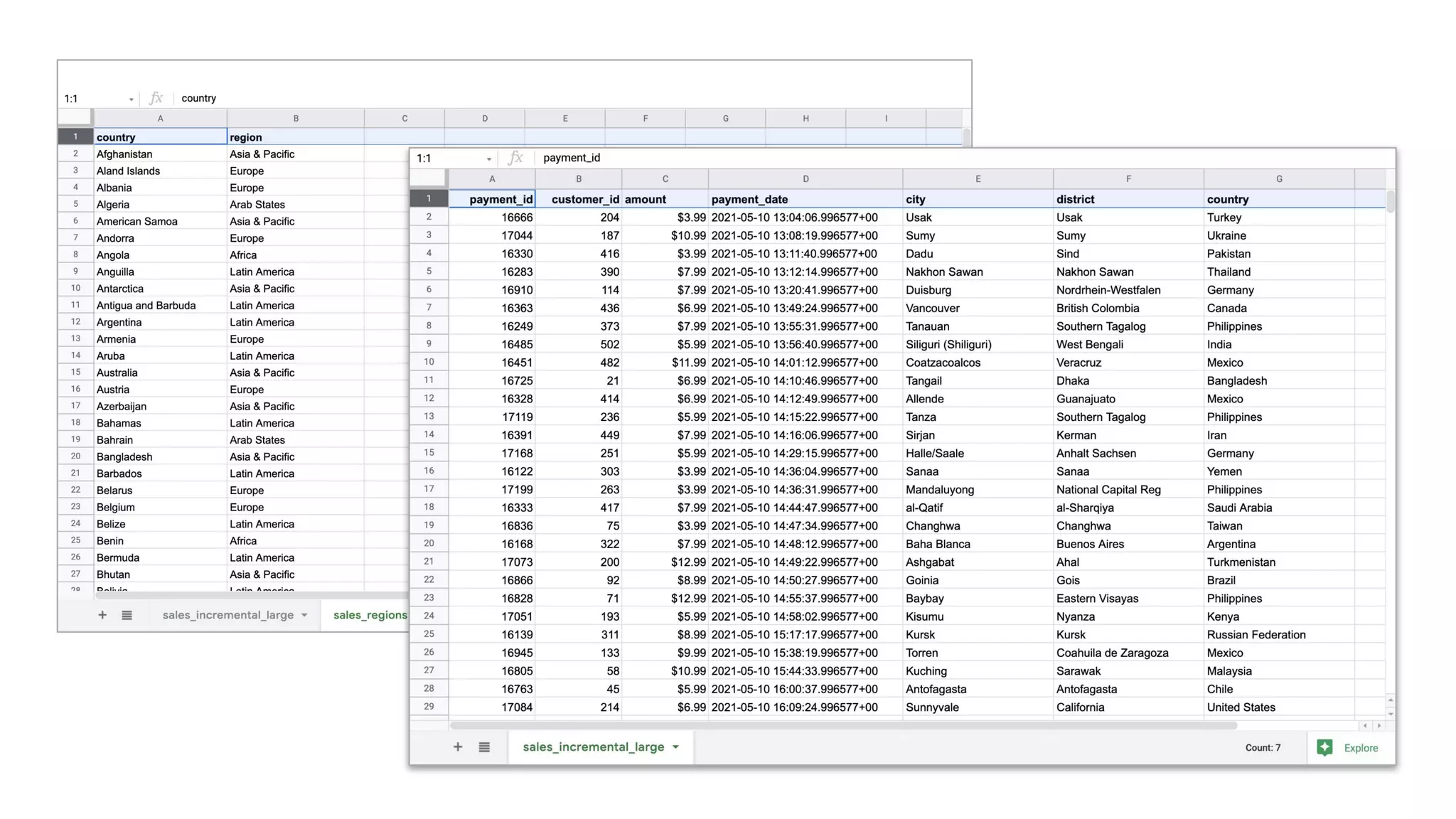Click the Count: 7 summary button

[x=1263, y=748]
